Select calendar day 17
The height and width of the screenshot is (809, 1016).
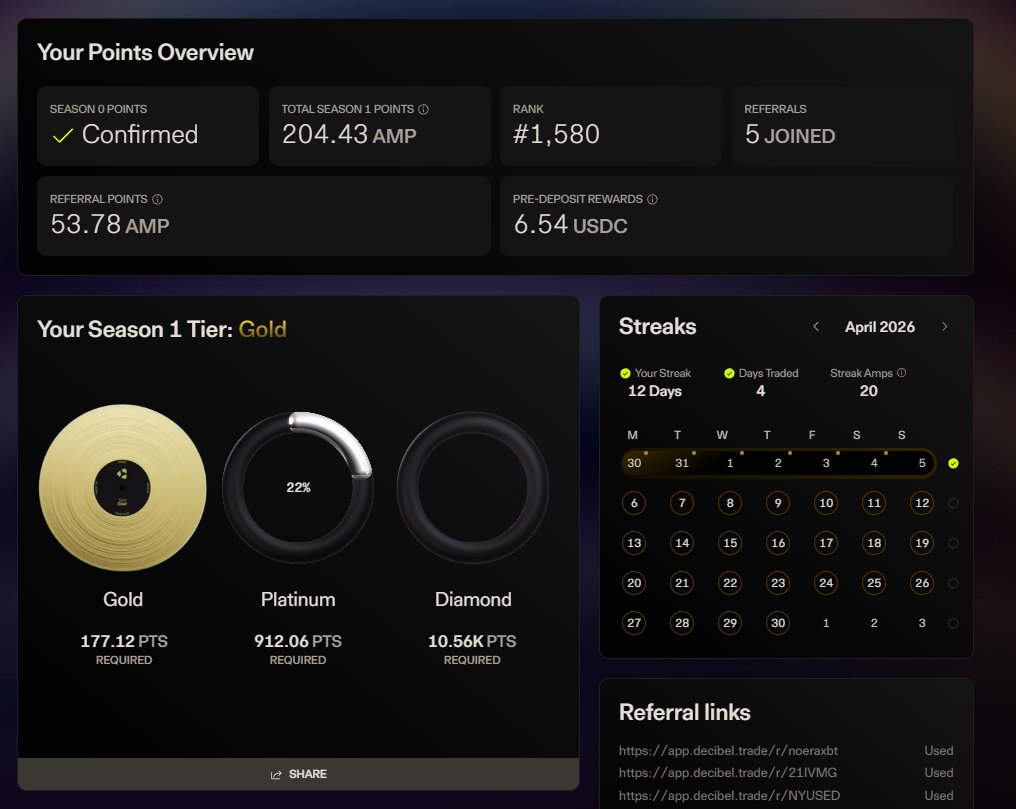(x=826, y=543)
